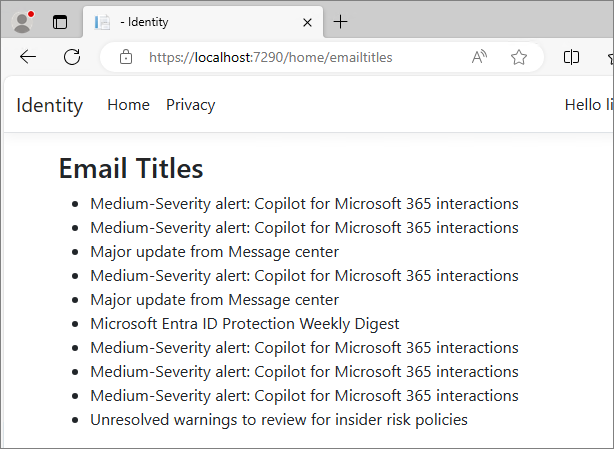Click the first Major update from Message center
Viewport: 614px width, 449px height.
pos(215,252)
